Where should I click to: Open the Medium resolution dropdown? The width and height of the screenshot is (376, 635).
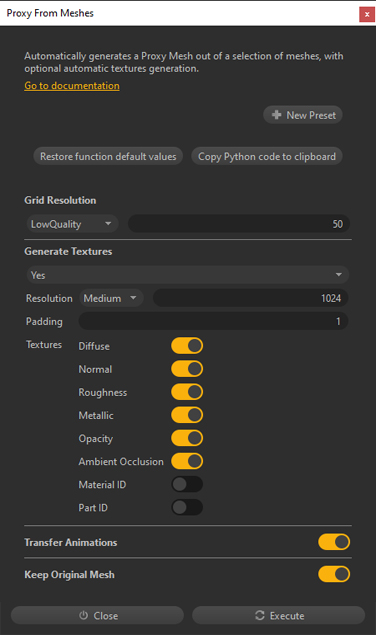pyautogui.click(x=111, y=298)
